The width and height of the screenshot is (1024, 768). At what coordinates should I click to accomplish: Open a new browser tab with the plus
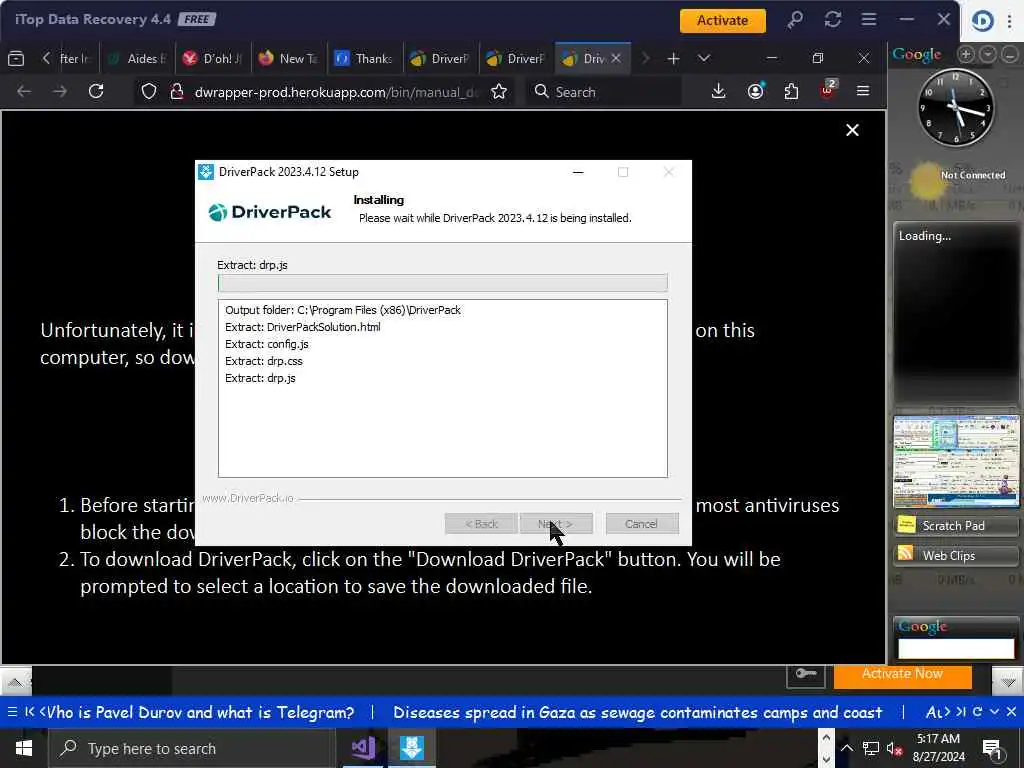673,59
